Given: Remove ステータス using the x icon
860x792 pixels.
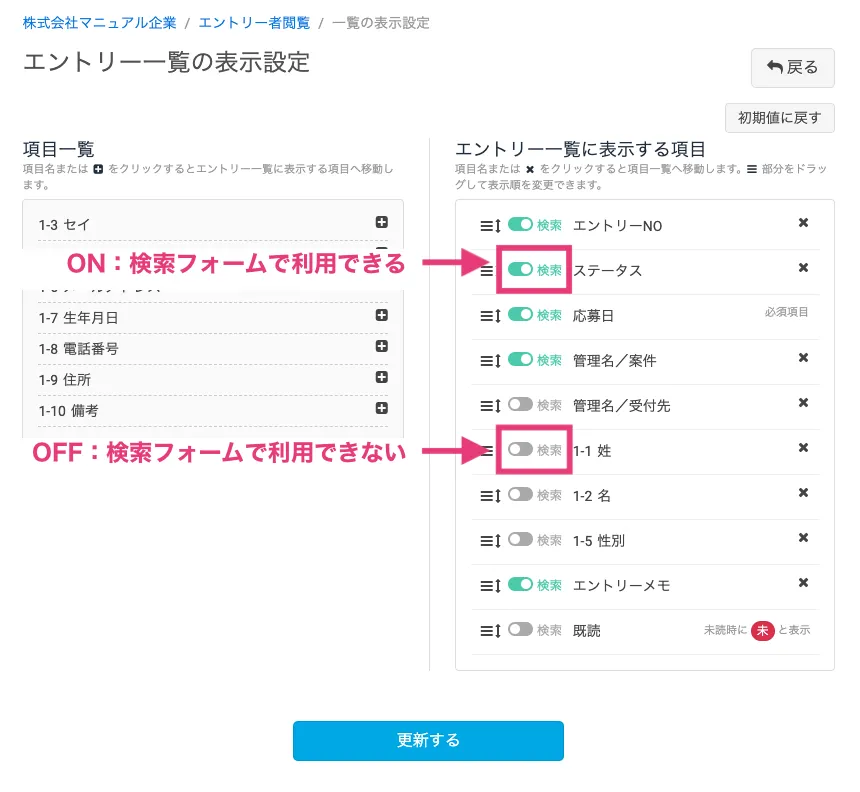Looking at the screenshot, I should pos(803,268).
